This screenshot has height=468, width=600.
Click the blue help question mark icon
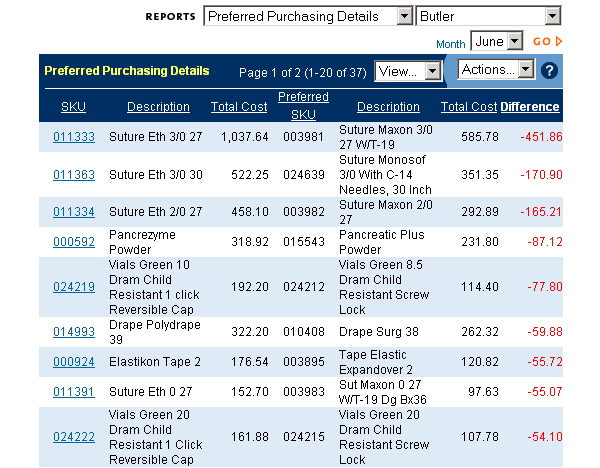549,71
